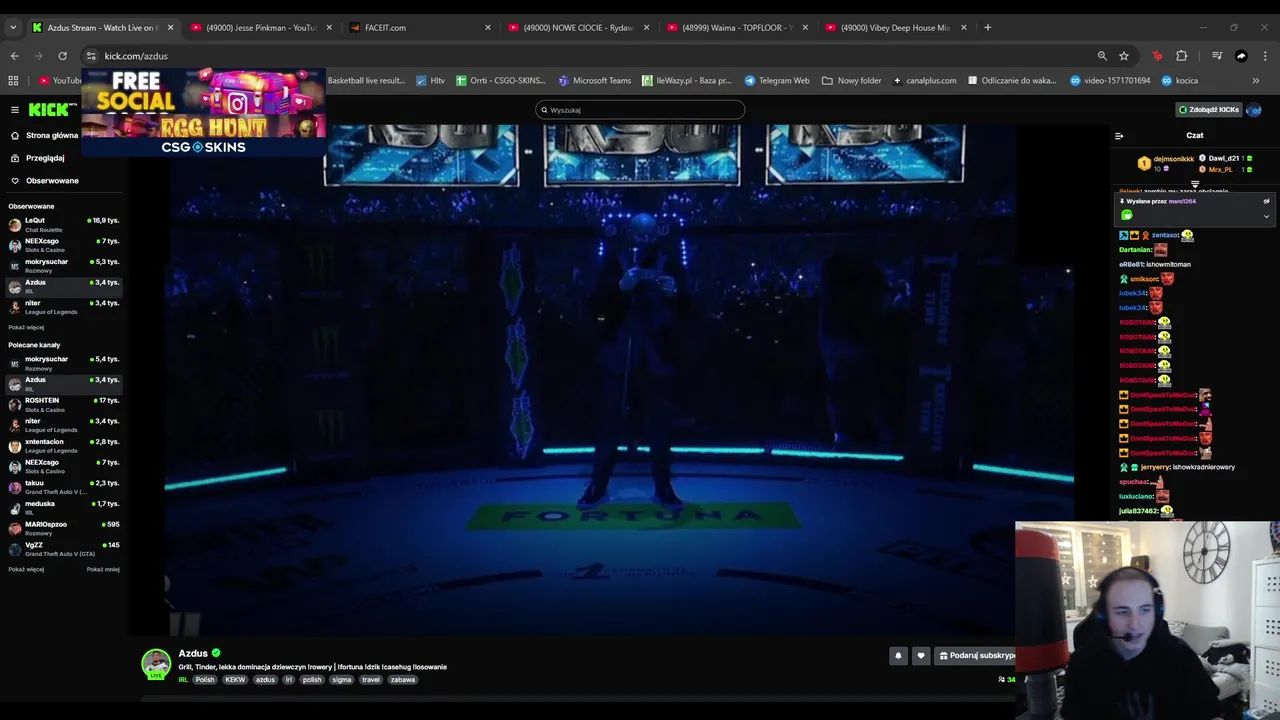Open the Chrome profile avatar

pos(1241,56)
